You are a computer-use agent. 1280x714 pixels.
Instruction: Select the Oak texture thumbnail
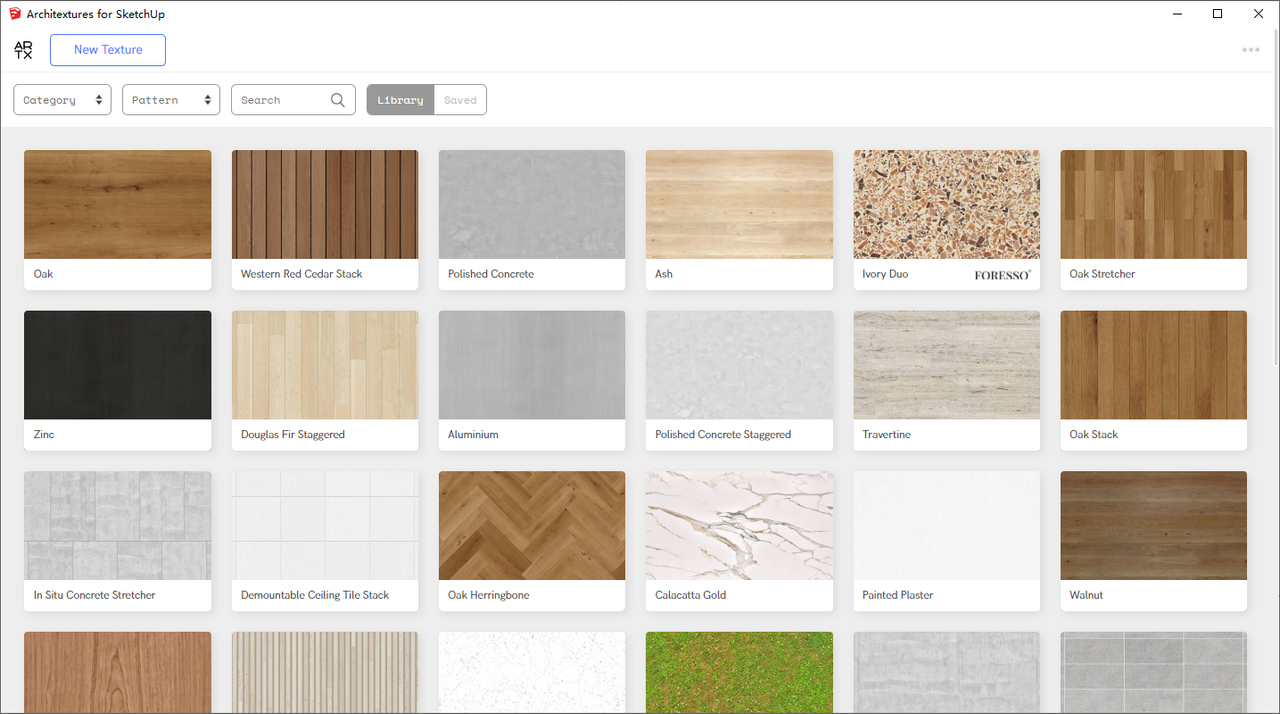pyautogui.click(x=118, y=204)
